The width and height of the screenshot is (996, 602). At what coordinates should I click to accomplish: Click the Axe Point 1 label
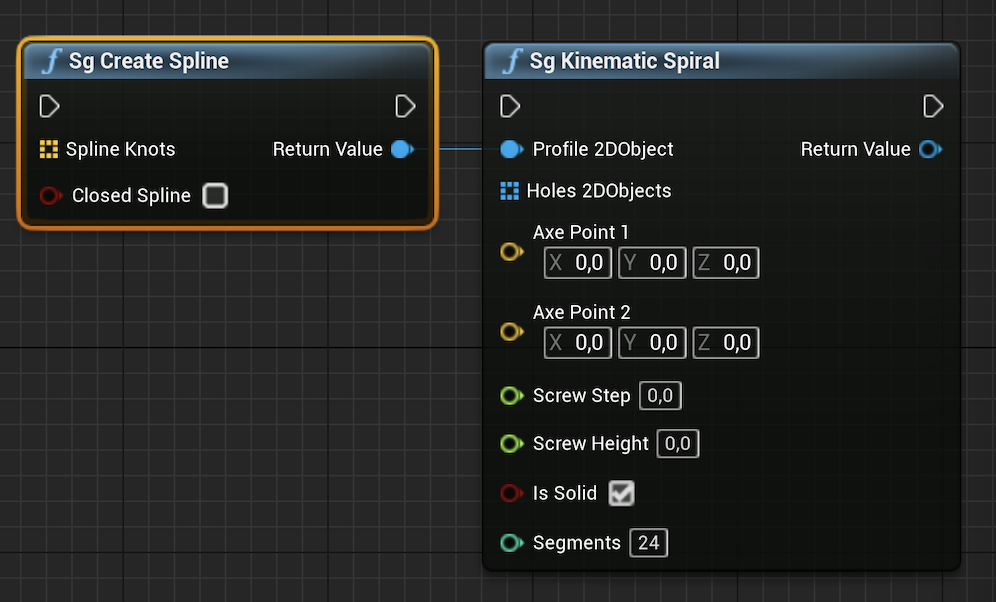coord(581,232)
